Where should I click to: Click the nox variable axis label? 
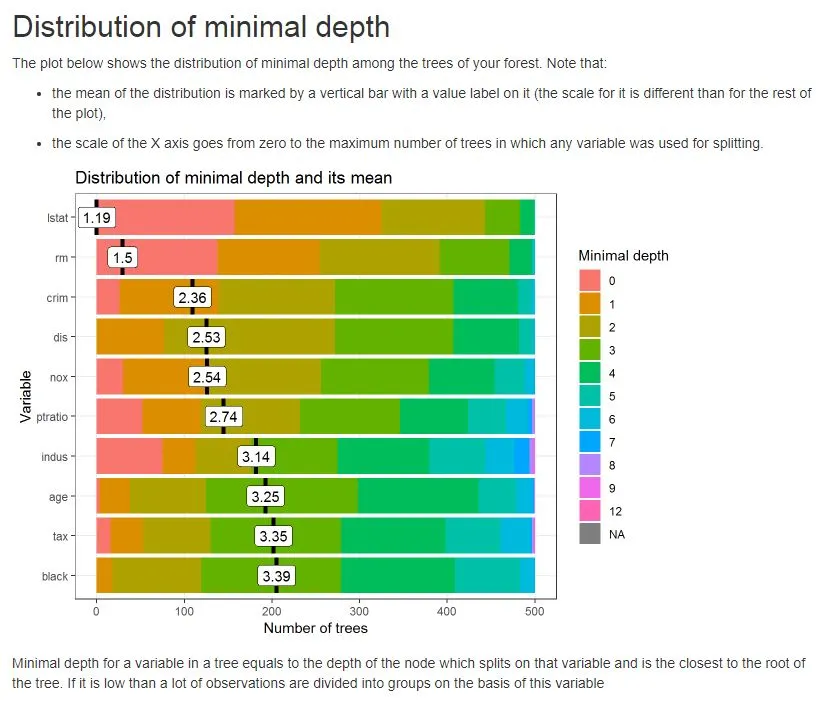click(x=59, y=377)
